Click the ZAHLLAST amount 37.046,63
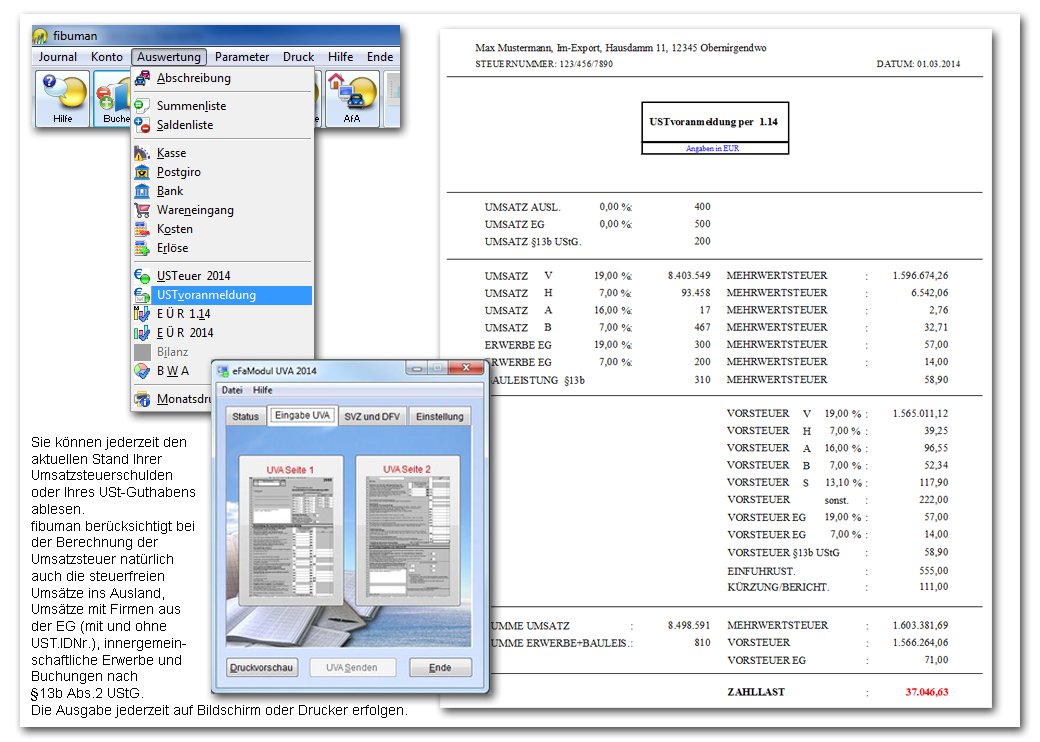Image resolution: width=1040 pixels, height=742 pixels. [x=927, y=692]
